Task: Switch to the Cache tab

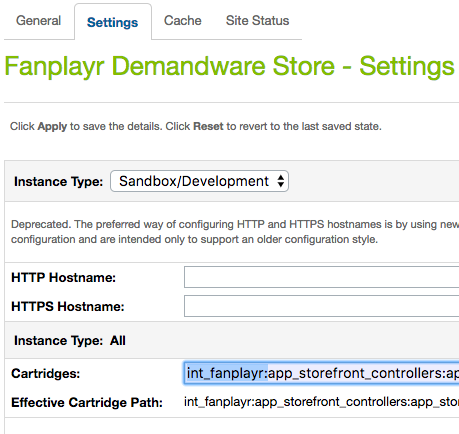Action: click(183, 21)
